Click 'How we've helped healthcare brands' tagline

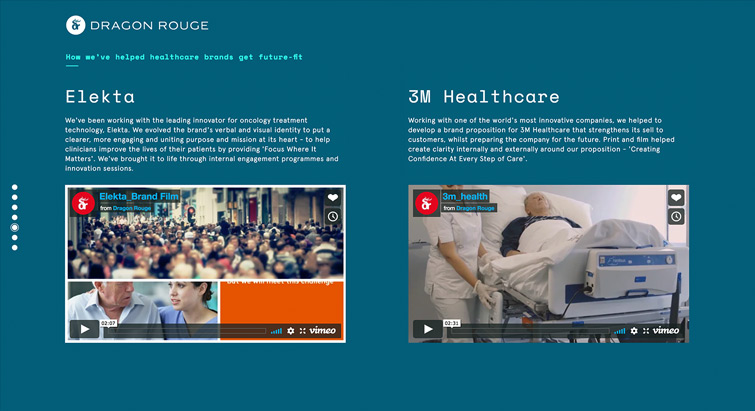pyautogui.click(x=184, y=57)
